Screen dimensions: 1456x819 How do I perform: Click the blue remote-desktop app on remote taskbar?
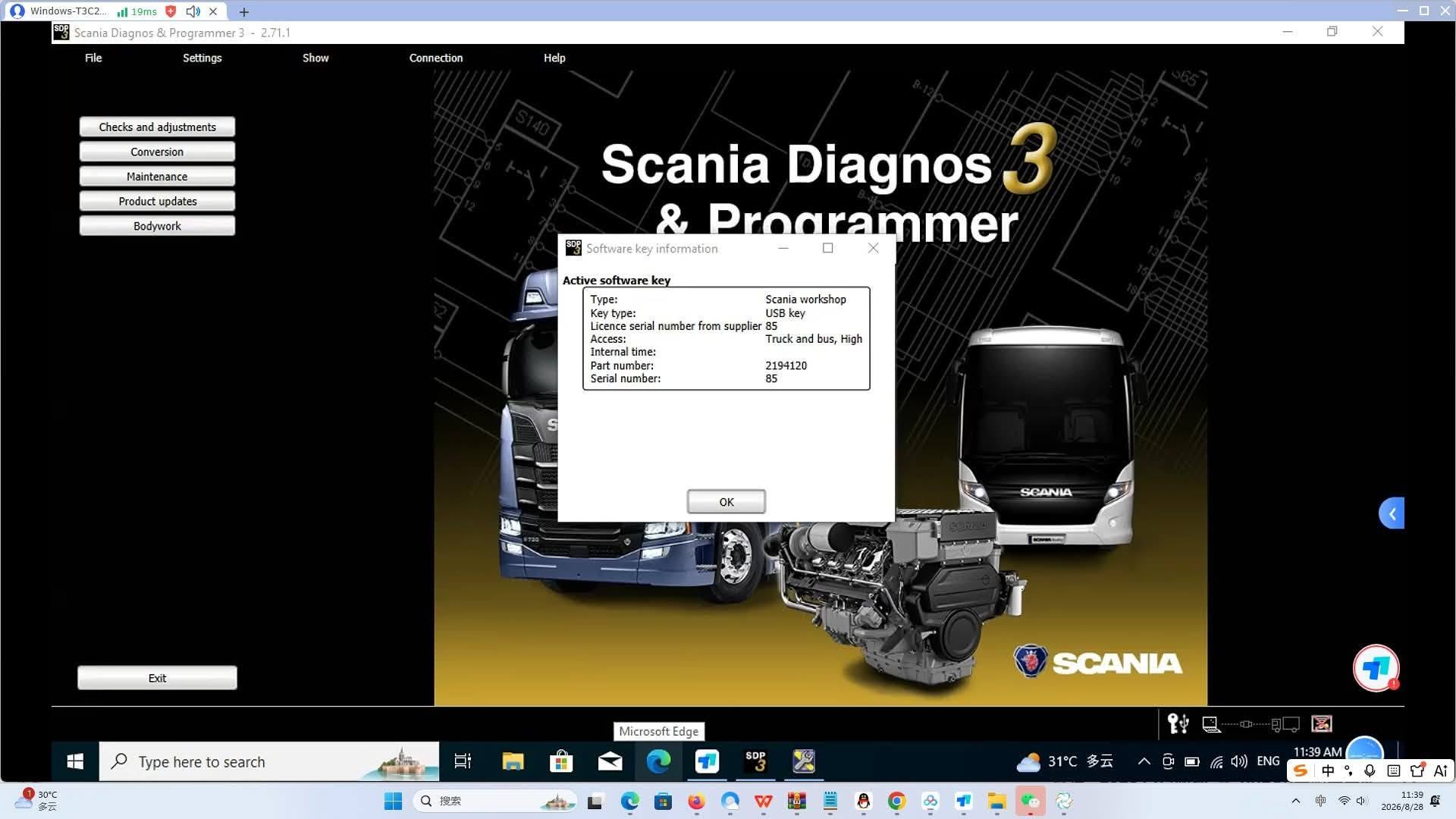707,761
